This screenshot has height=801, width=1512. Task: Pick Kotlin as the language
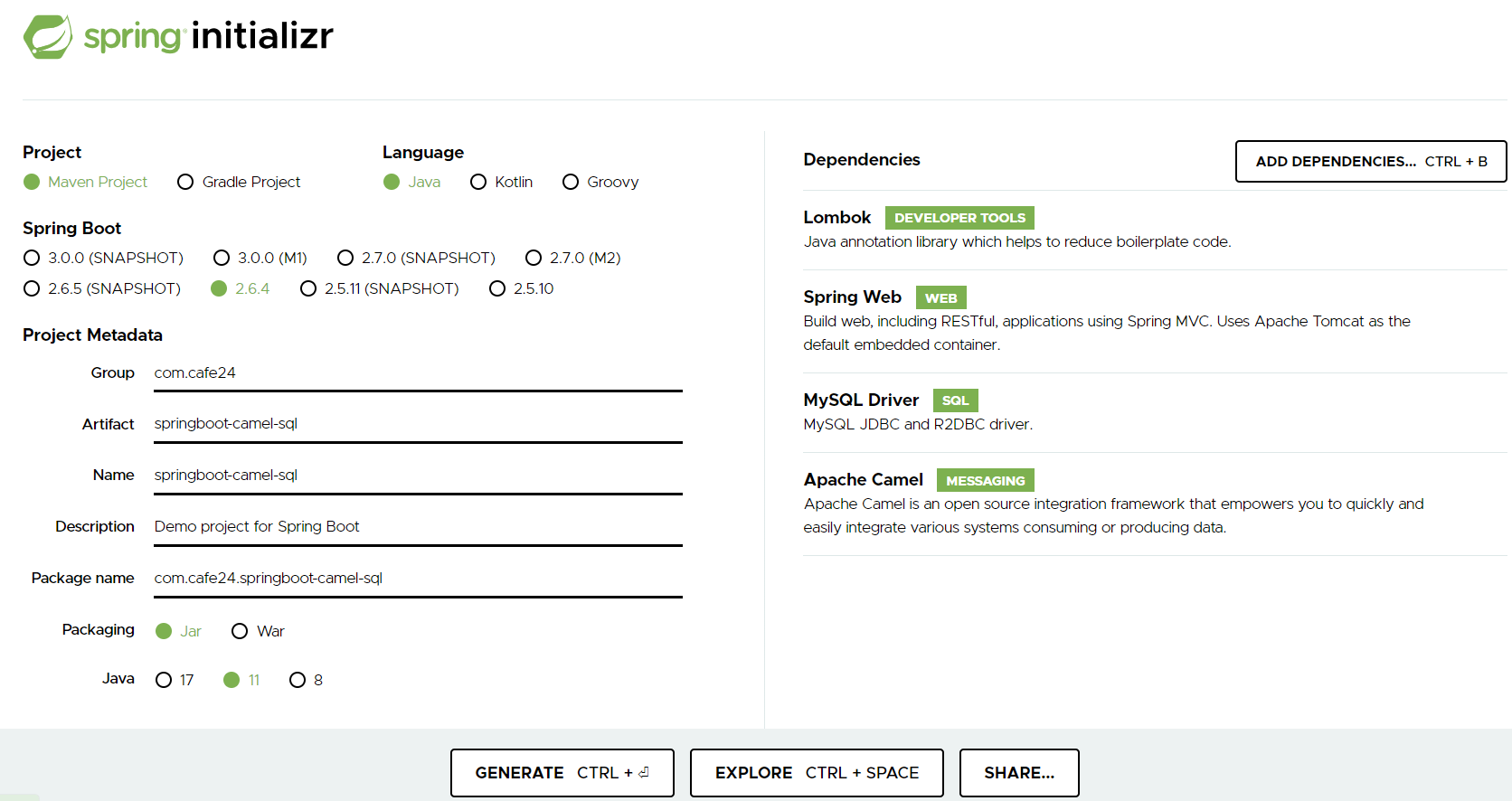coord(501,182)
